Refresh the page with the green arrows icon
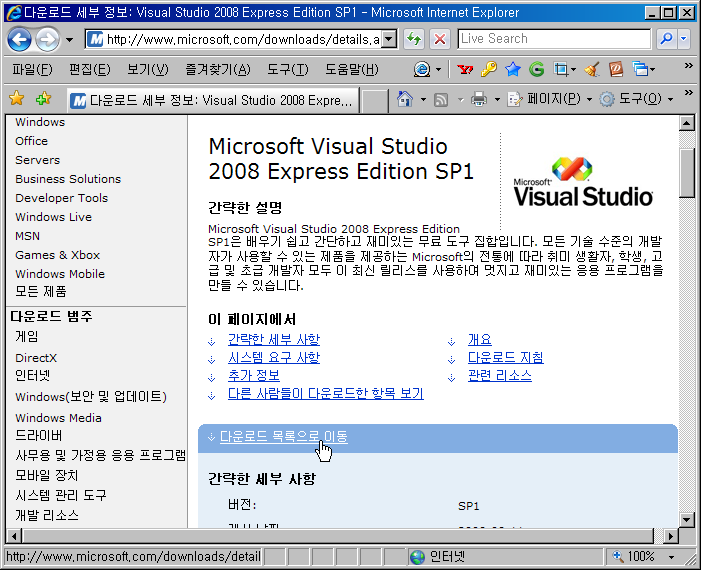701x570 pixels. coord(414,39)
